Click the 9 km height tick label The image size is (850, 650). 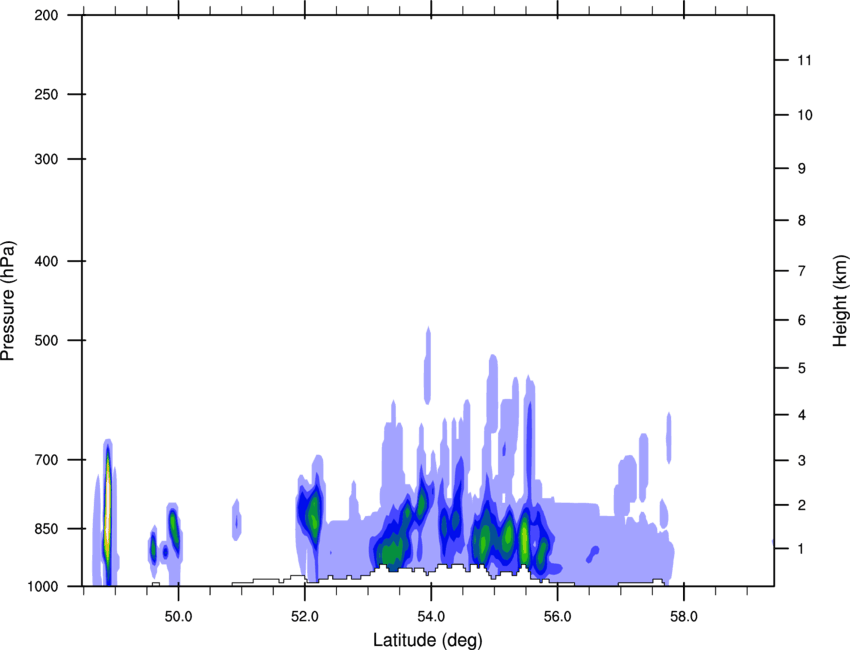[802, 169]
